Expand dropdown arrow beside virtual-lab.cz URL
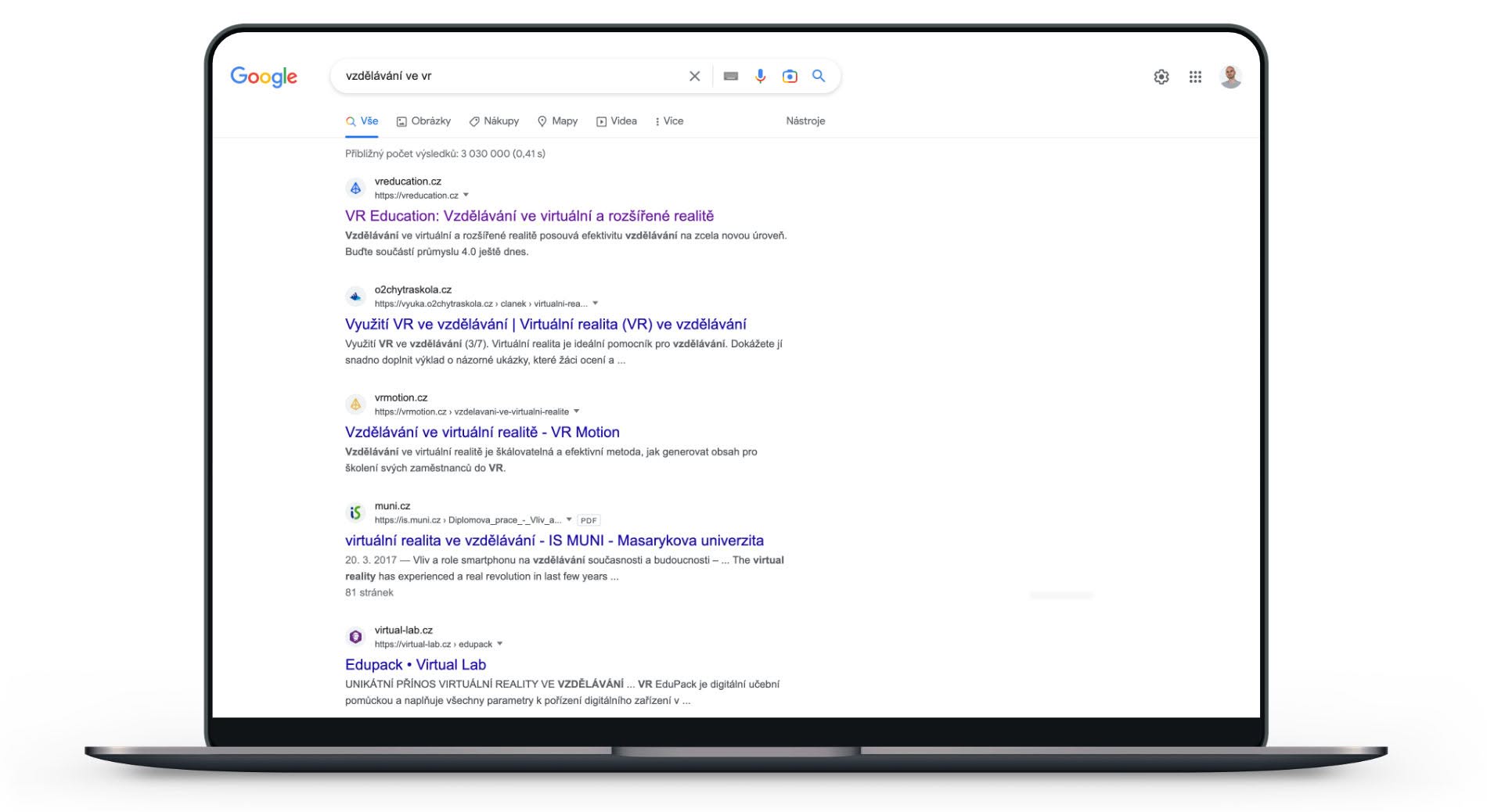Image resolution: width=1487 pixels, height=812 pixels. [x=499, y=644]
